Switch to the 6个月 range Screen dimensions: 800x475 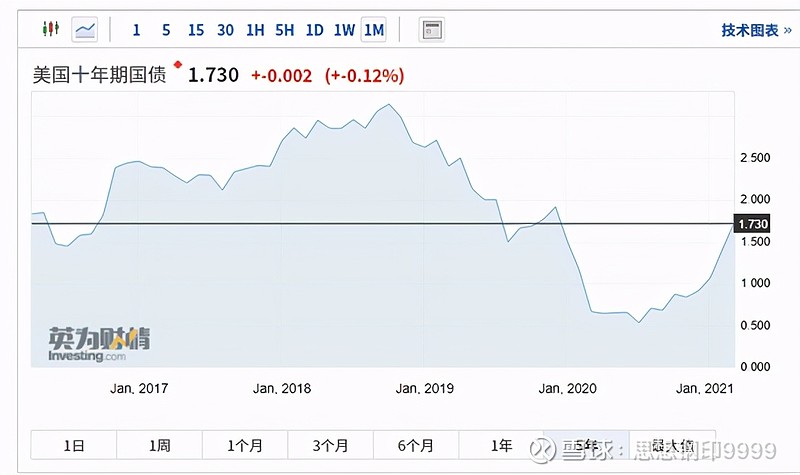(x=416, y=445)
